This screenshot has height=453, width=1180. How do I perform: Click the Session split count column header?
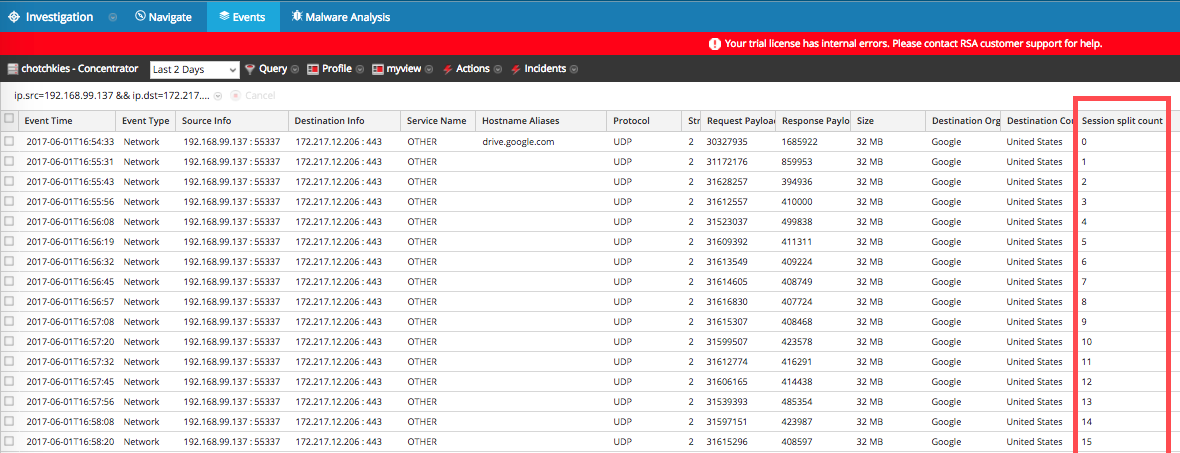click(1120, 120)
